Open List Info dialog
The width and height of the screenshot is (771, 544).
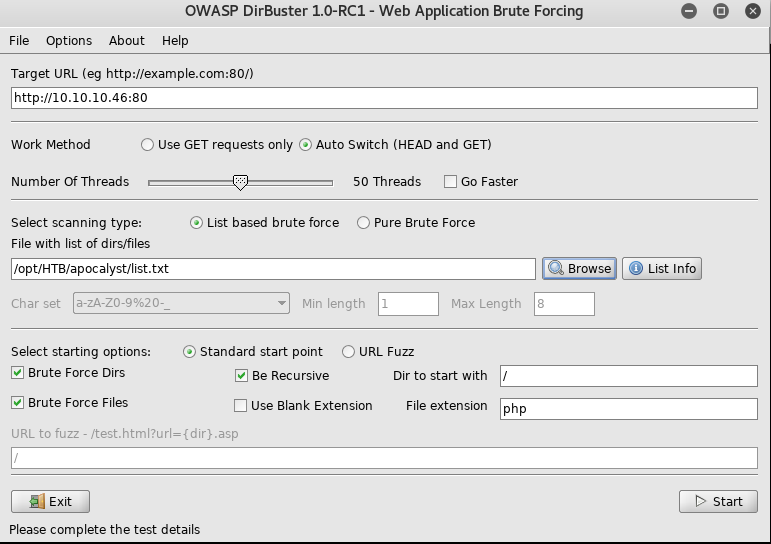[x=662, y=269]
